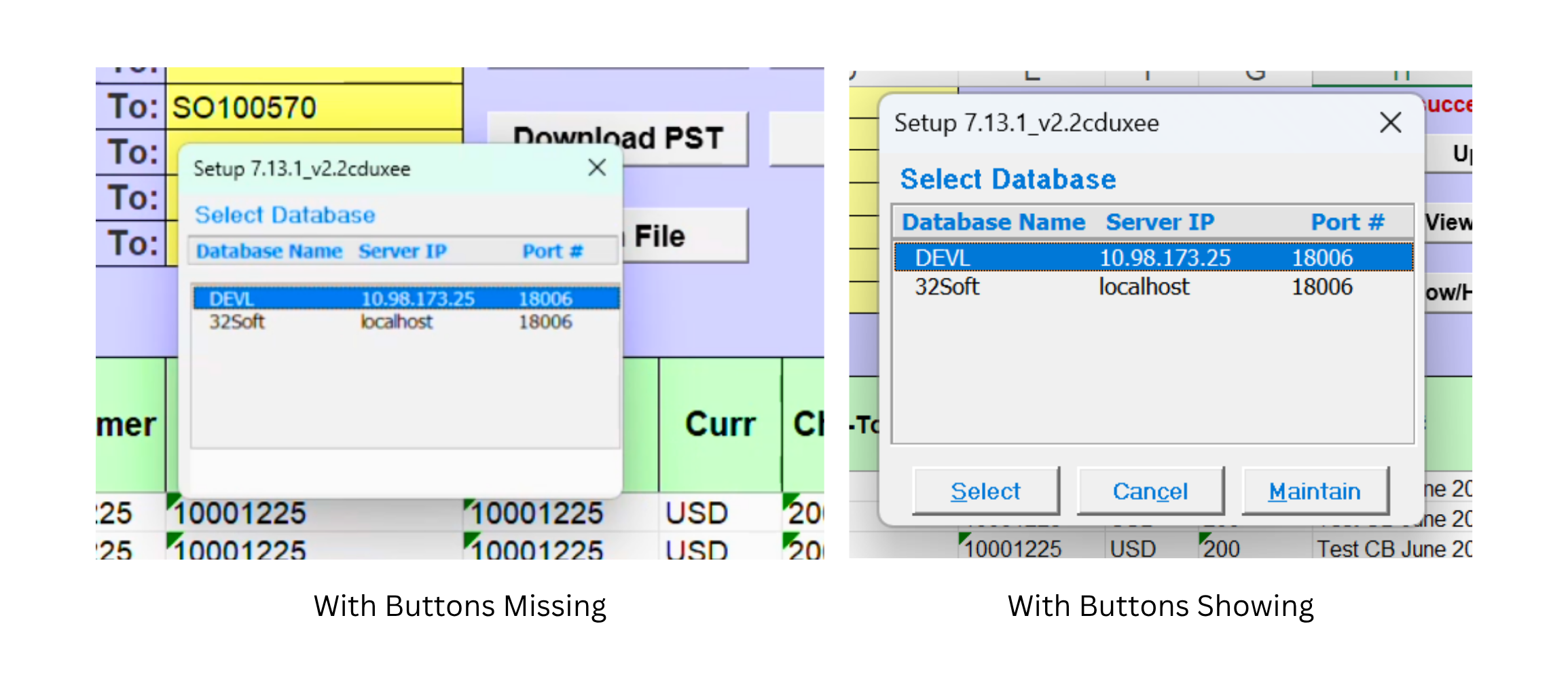This screenshot has height=673, width=1568.
Task: Click the Port # header in buttons-missing dialog
Action: [x=553, y=251]
